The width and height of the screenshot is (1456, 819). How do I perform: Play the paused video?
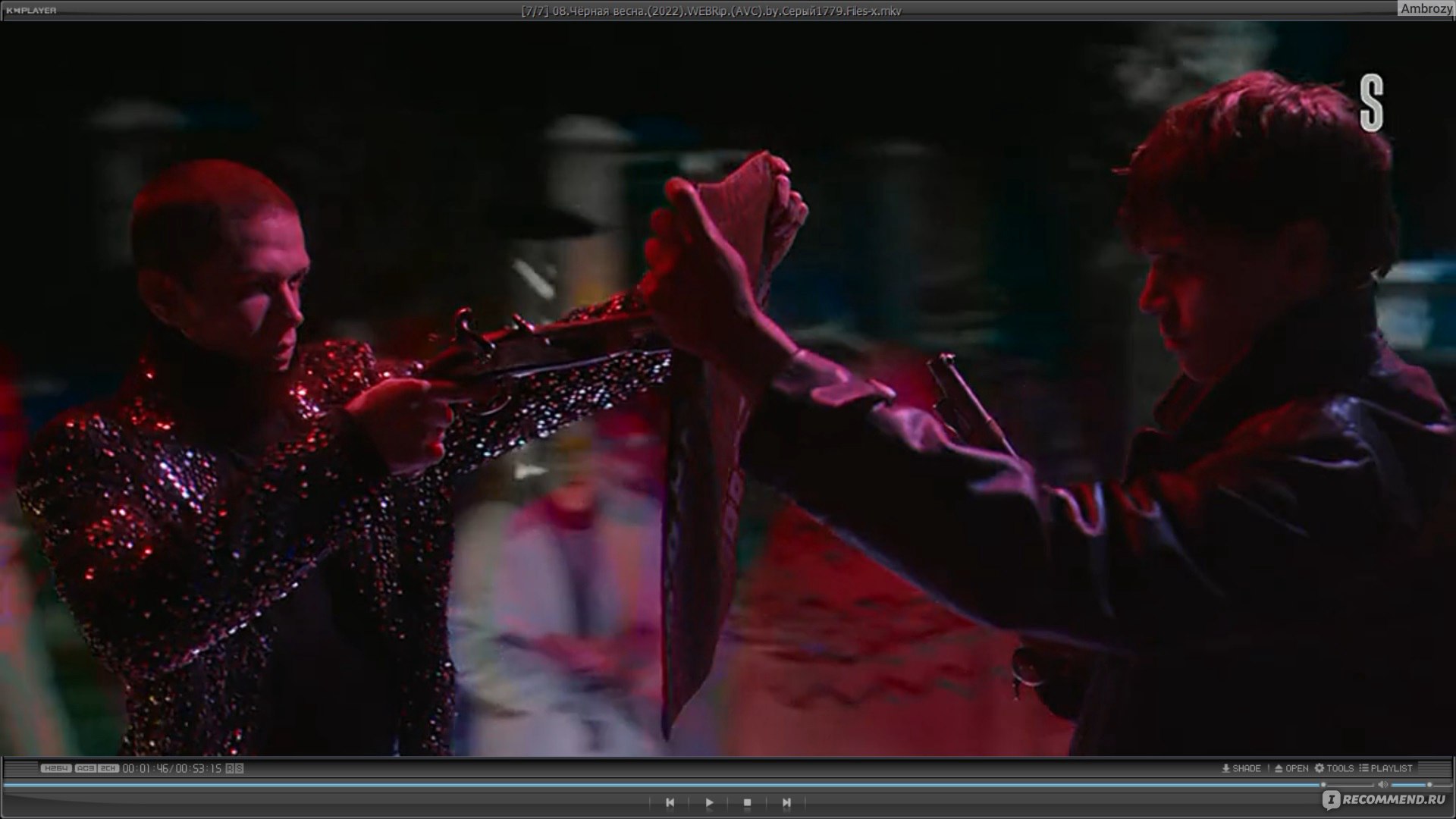[709, 802]
